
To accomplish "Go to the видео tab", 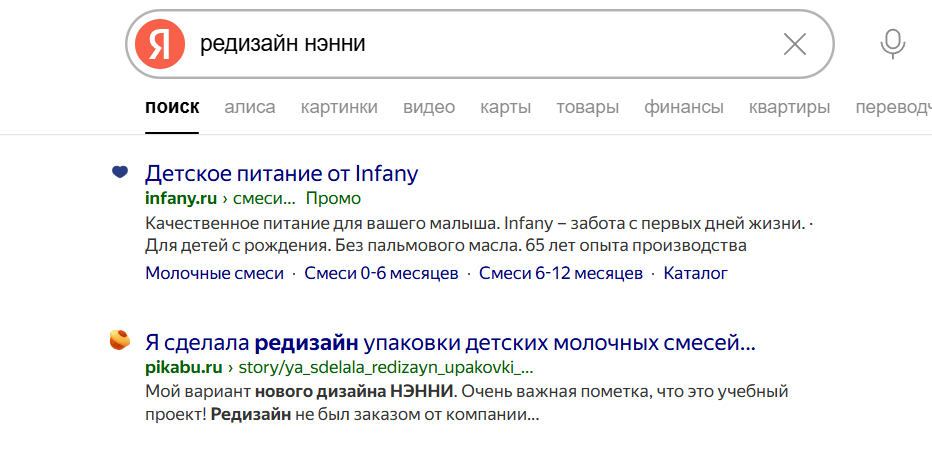I will click(x=429, y=108).
